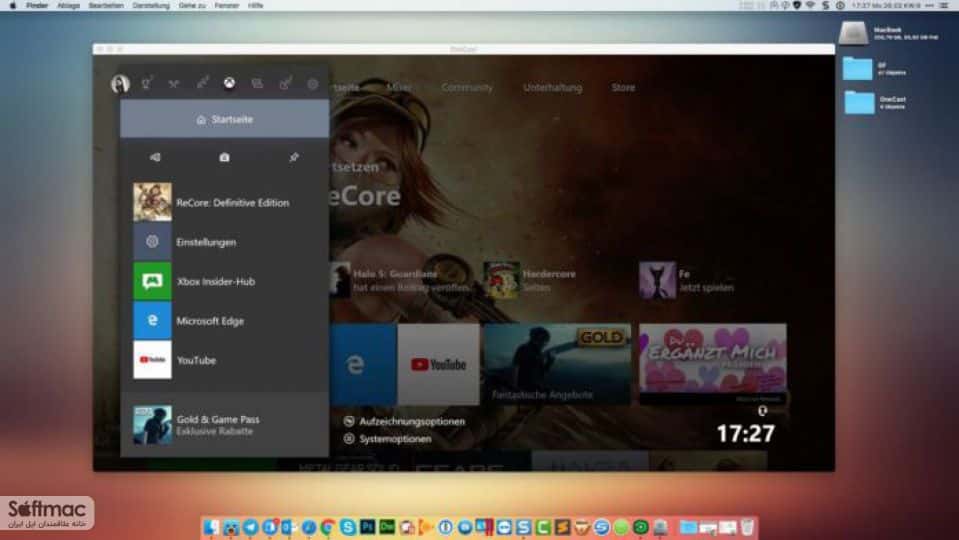Viewport: 959px width, 540px height.
Task: Open ReCore: Definitive Edition from the guide
Action: (x=224, y=202)
